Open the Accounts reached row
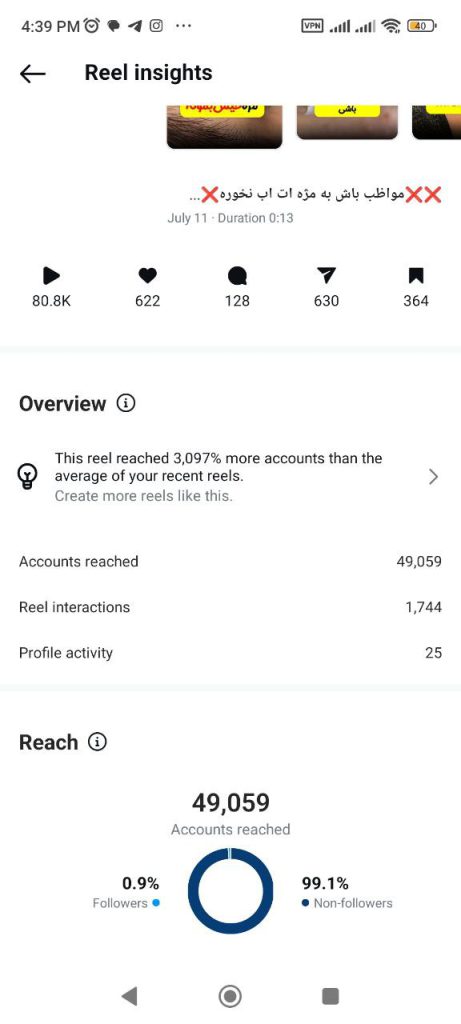Viewport: 461px width, 1024px height. coord(230,562)
